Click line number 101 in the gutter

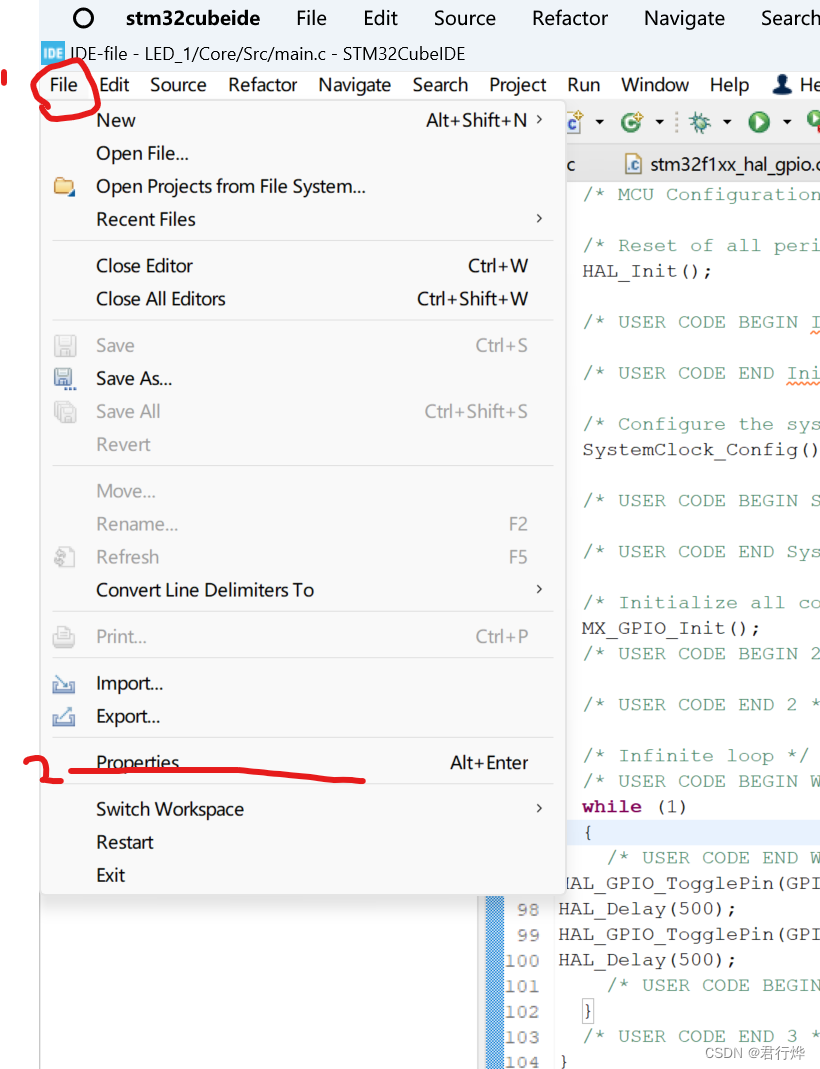[522, 986]
